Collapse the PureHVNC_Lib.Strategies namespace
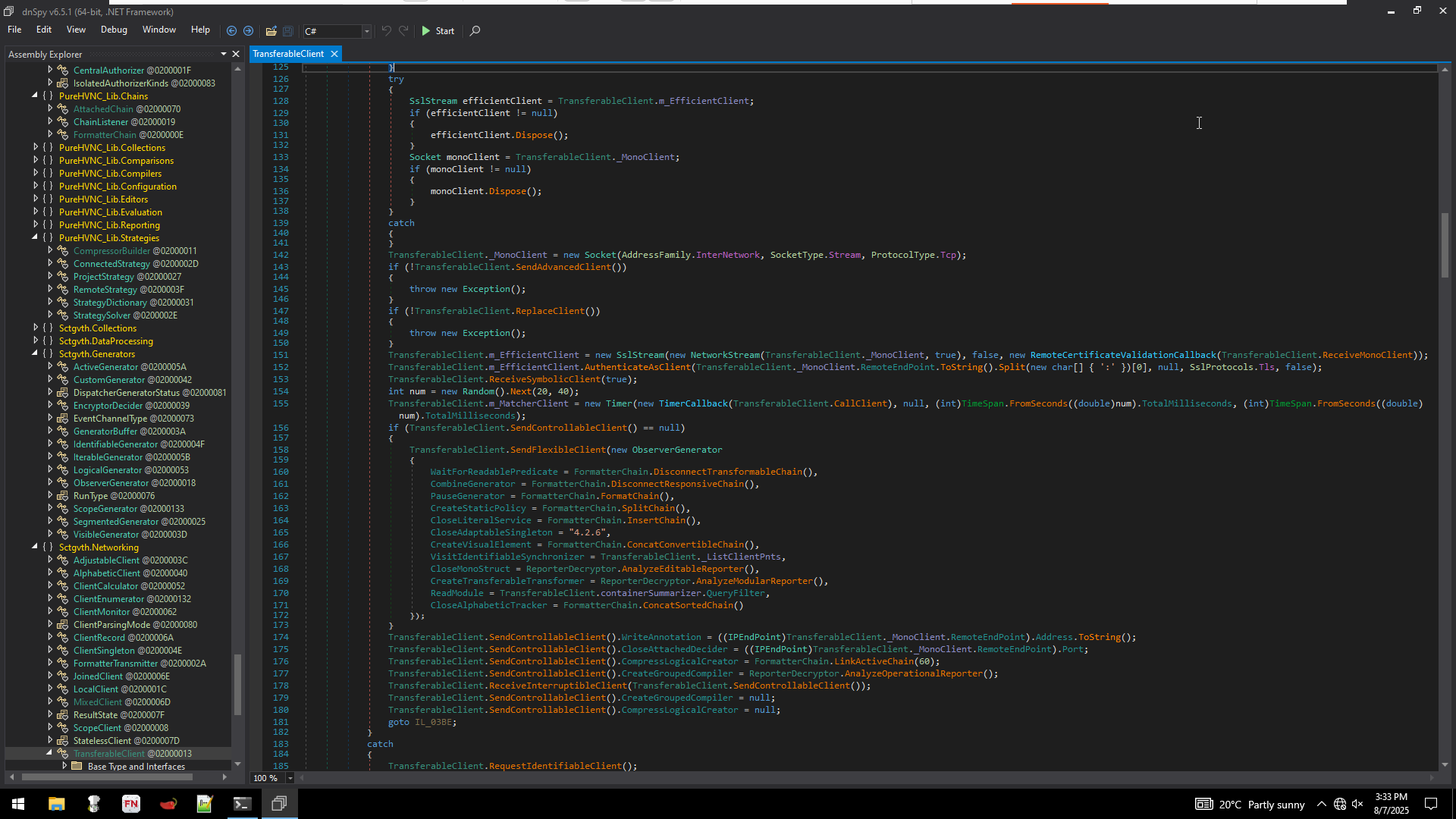This screenshot has width=1456, height=819. [x=35, y=237]
